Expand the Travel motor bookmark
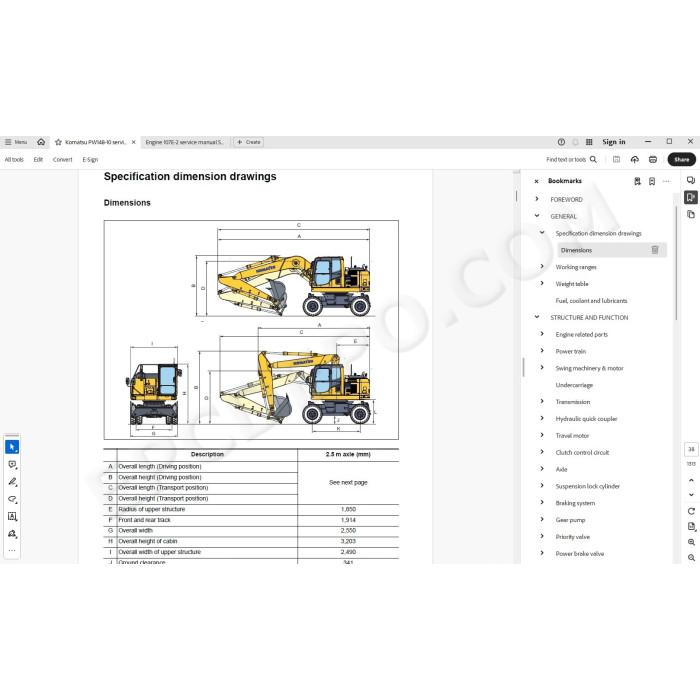 (x=542, y=435)
